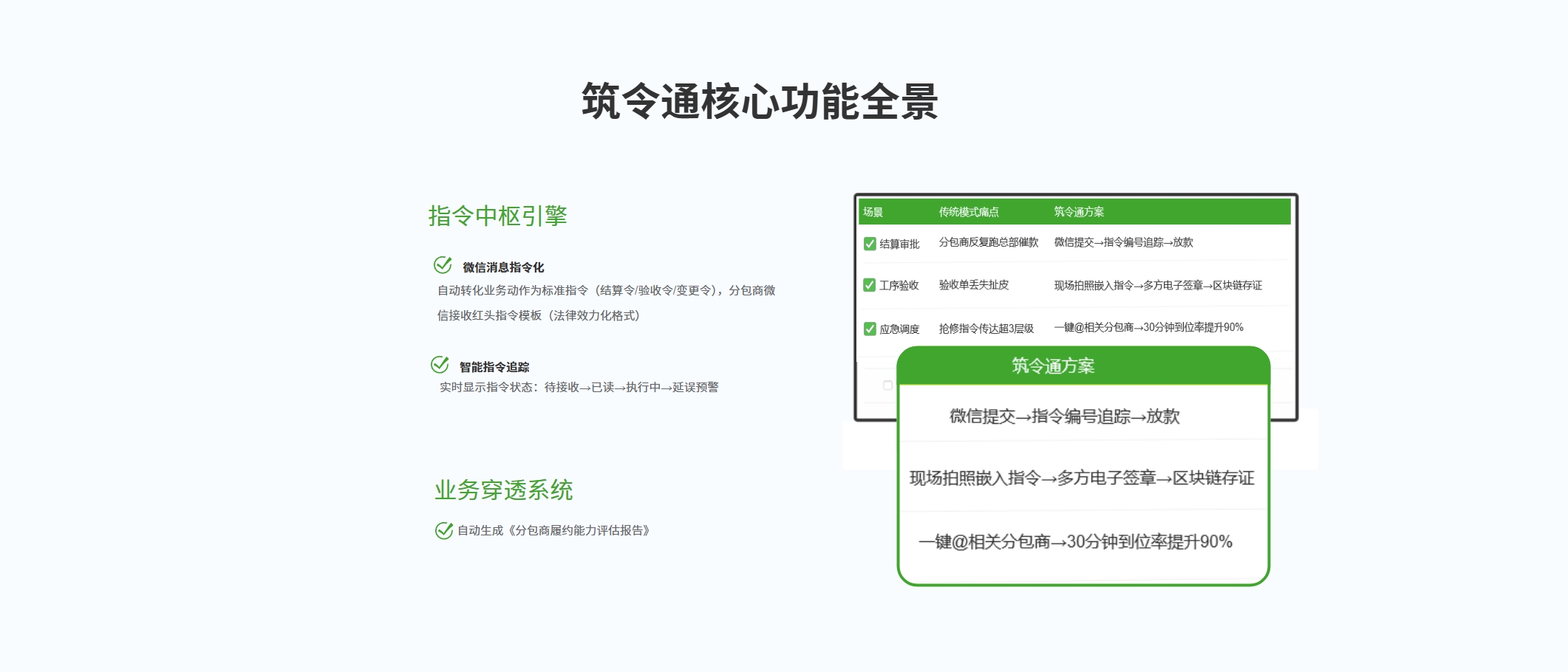The image size is (1568, 672).
Task: Click 现场拍照嵌入指令 row in the popup card
Action: click(1081, 478)
